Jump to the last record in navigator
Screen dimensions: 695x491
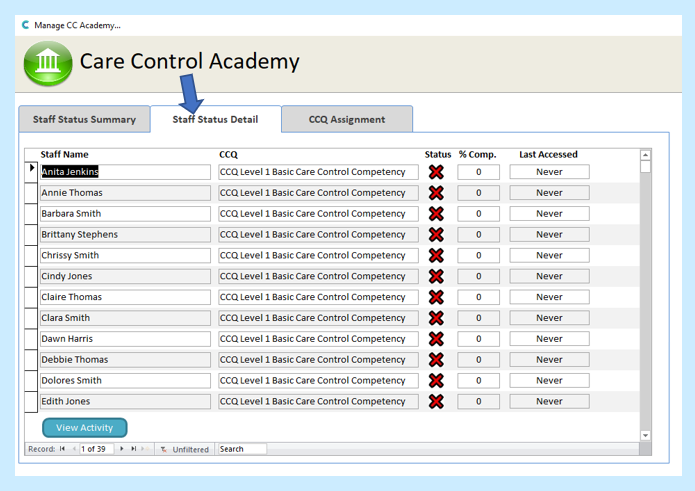133,449
